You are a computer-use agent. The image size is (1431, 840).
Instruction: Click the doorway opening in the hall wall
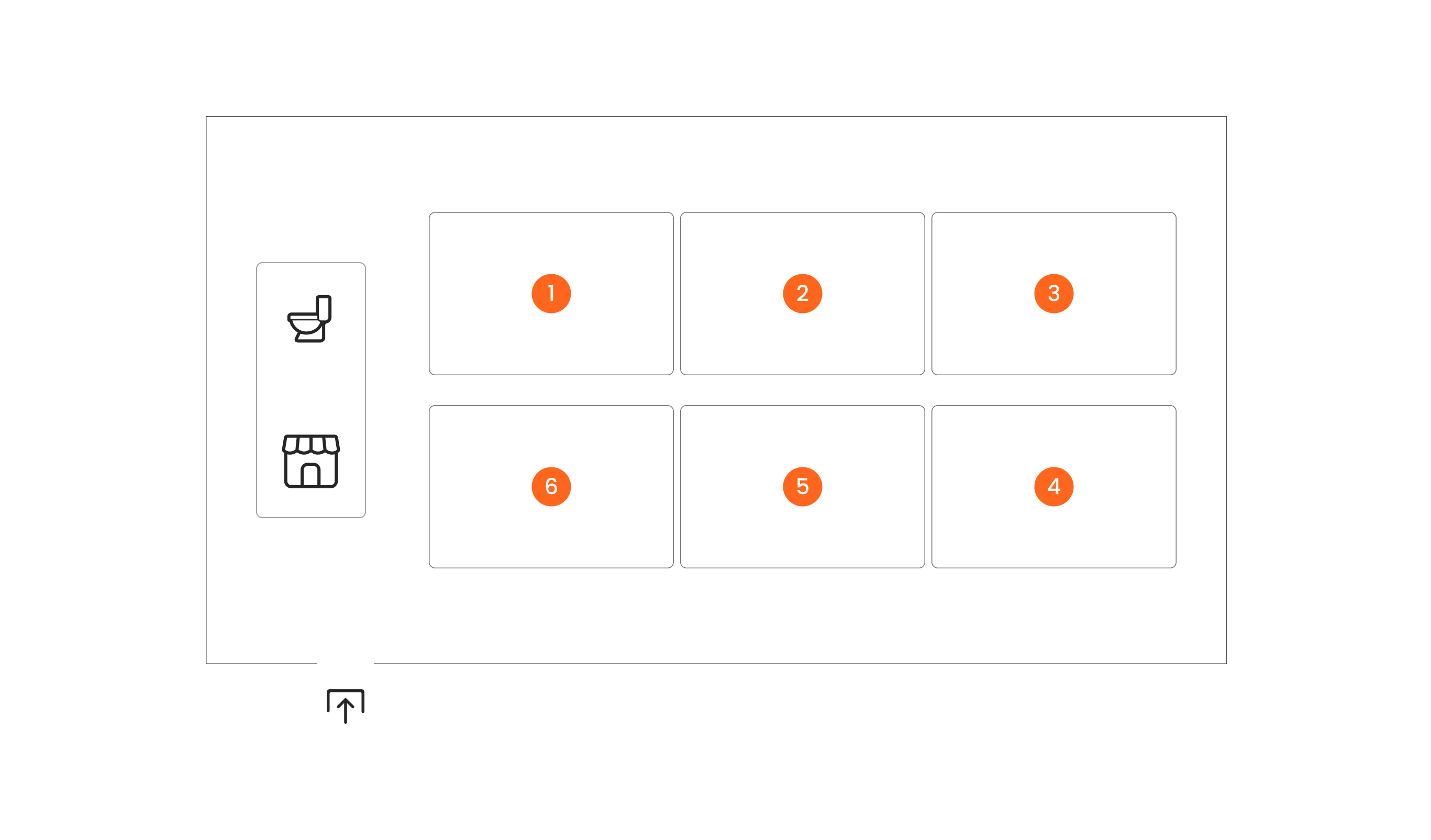(345, 663)
